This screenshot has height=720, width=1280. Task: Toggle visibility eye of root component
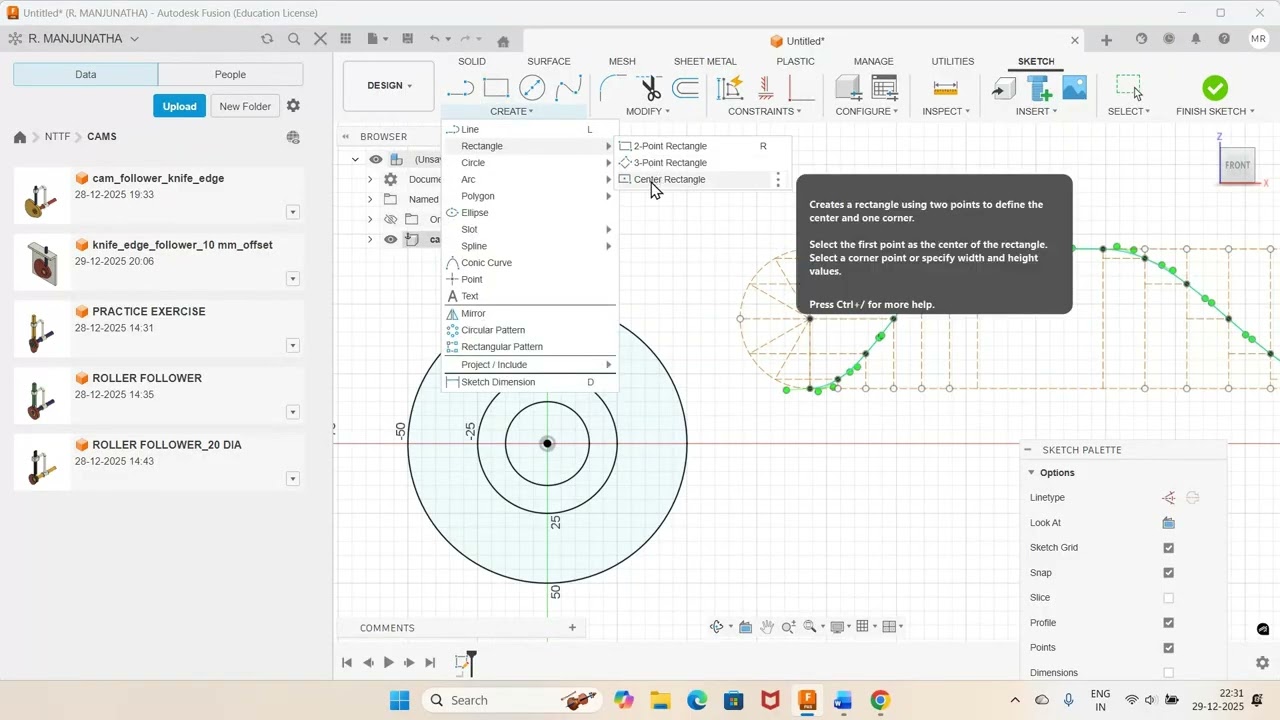[x=376, y=159]
